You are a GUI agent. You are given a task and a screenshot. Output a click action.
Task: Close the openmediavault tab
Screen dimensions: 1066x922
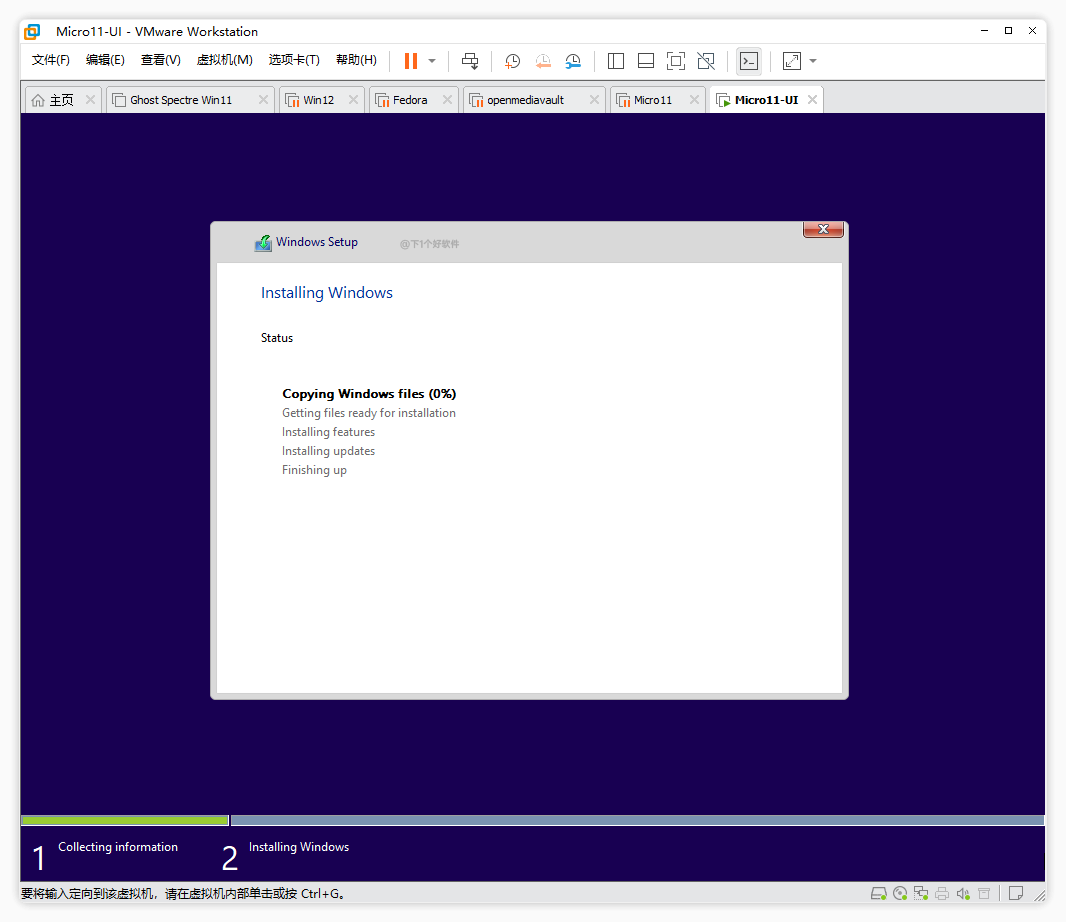[594, 100]
